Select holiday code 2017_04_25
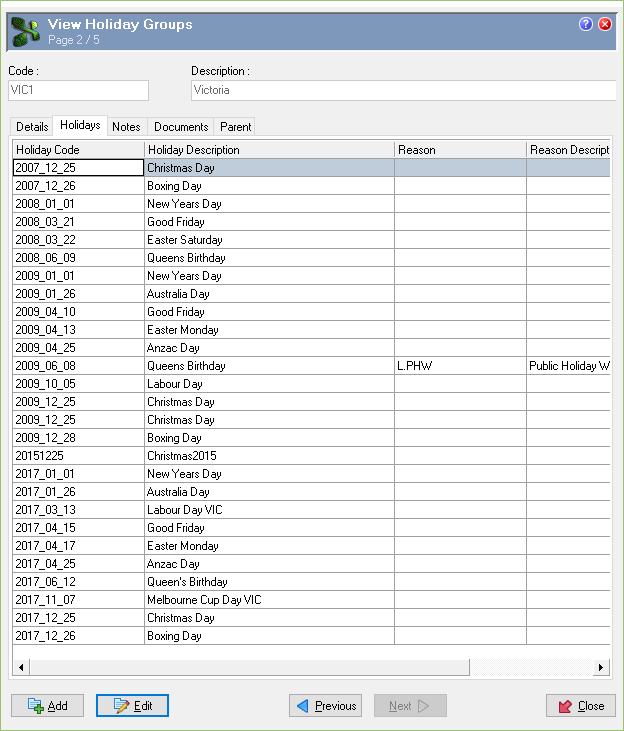This screenshot has width=624, height=731. click(78, 564)
